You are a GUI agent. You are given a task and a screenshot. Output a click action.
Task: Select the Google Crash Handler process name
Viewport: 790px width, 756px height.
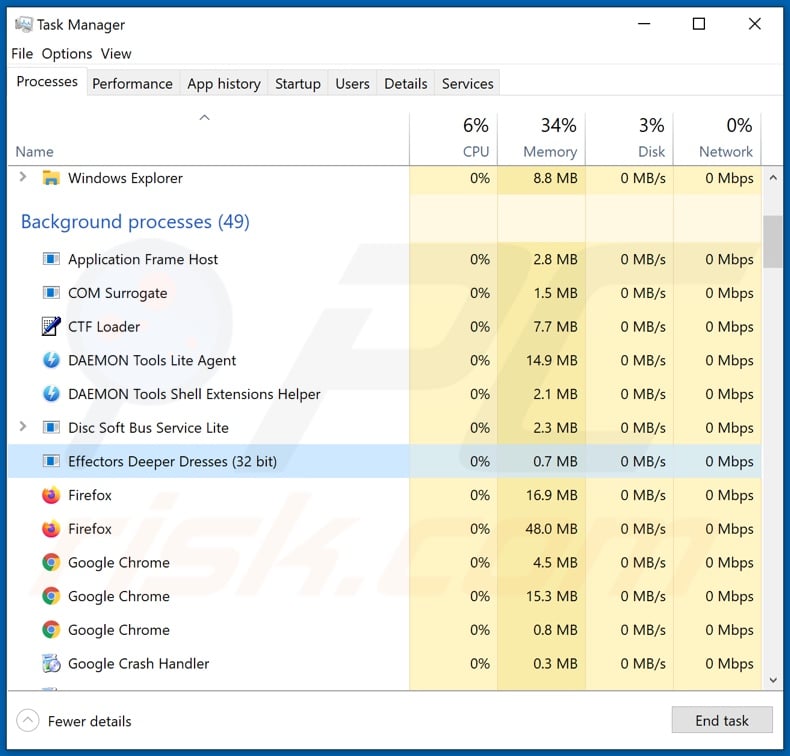[x=139, y=664]
